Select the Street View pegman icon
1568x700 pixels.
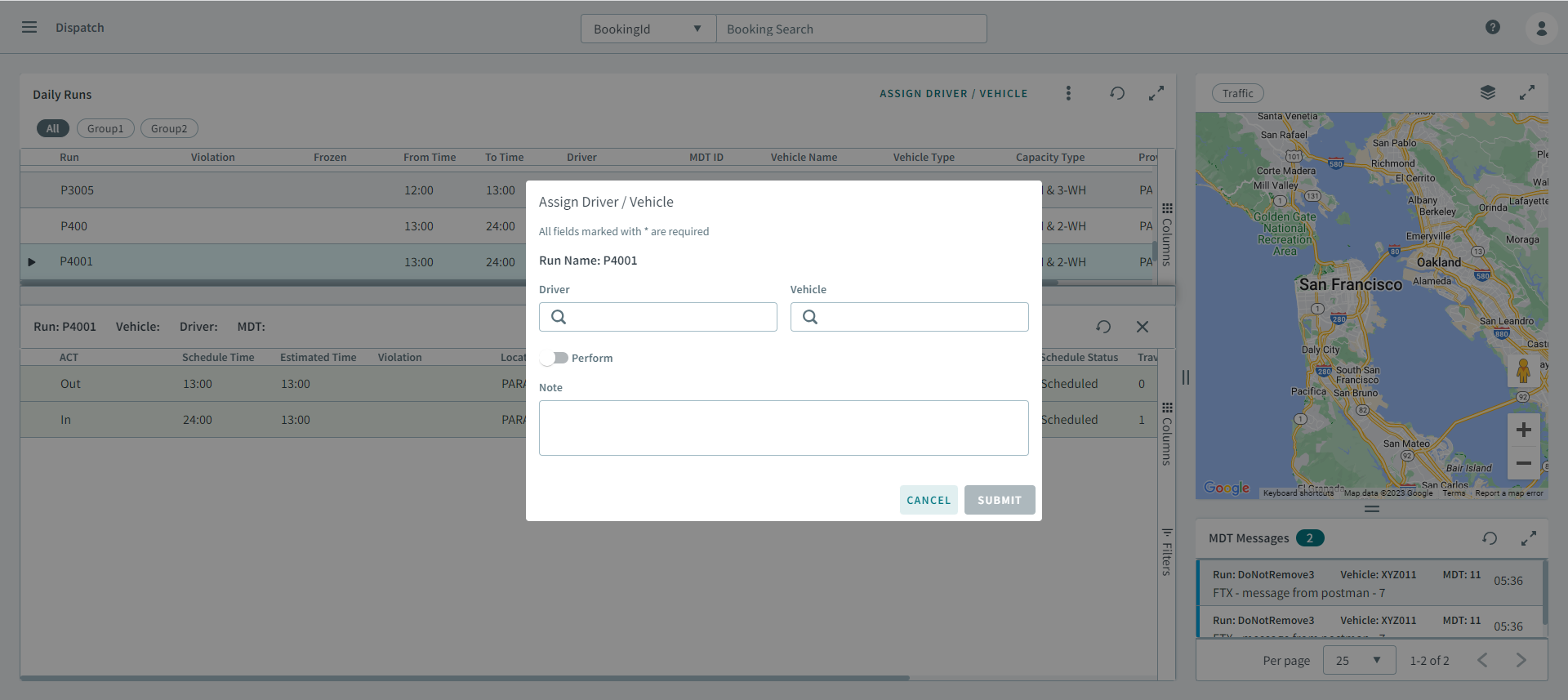(x=1523, y=371)
